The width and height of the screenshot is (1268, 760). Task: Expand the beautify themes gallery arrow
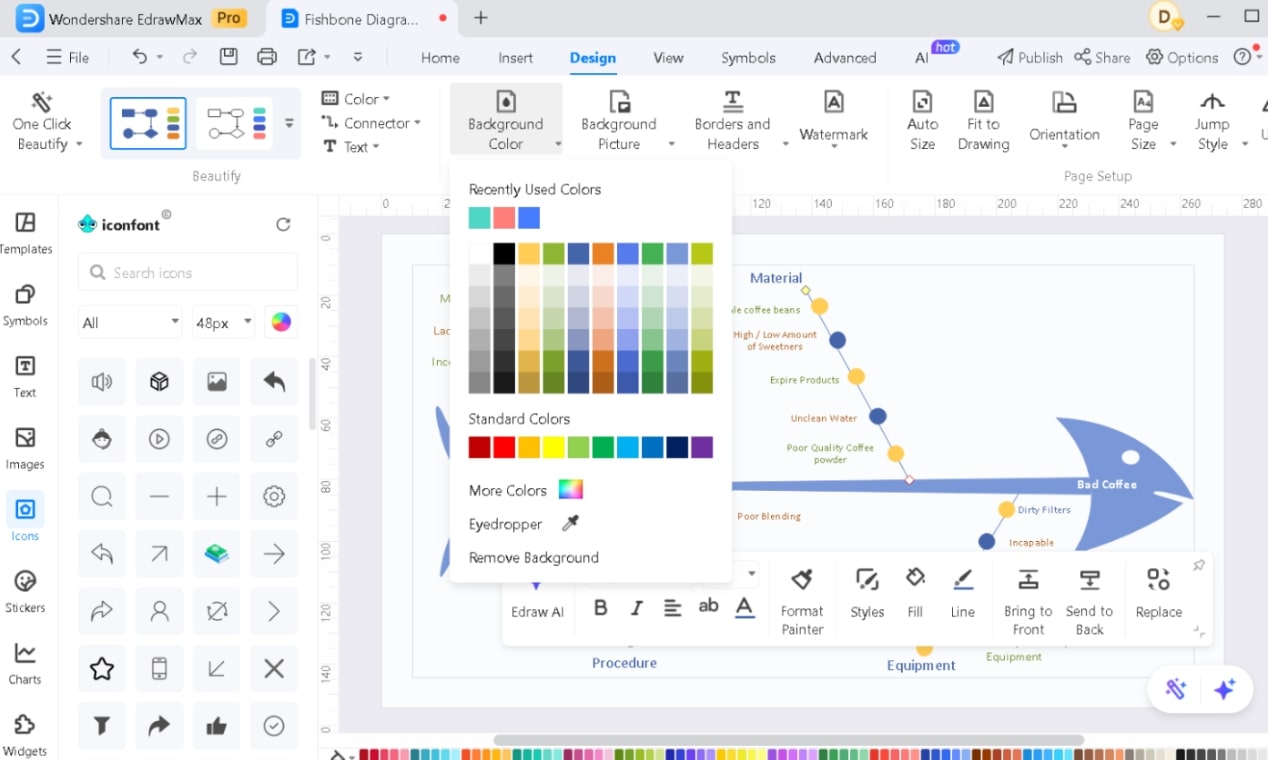pos(289,124)
